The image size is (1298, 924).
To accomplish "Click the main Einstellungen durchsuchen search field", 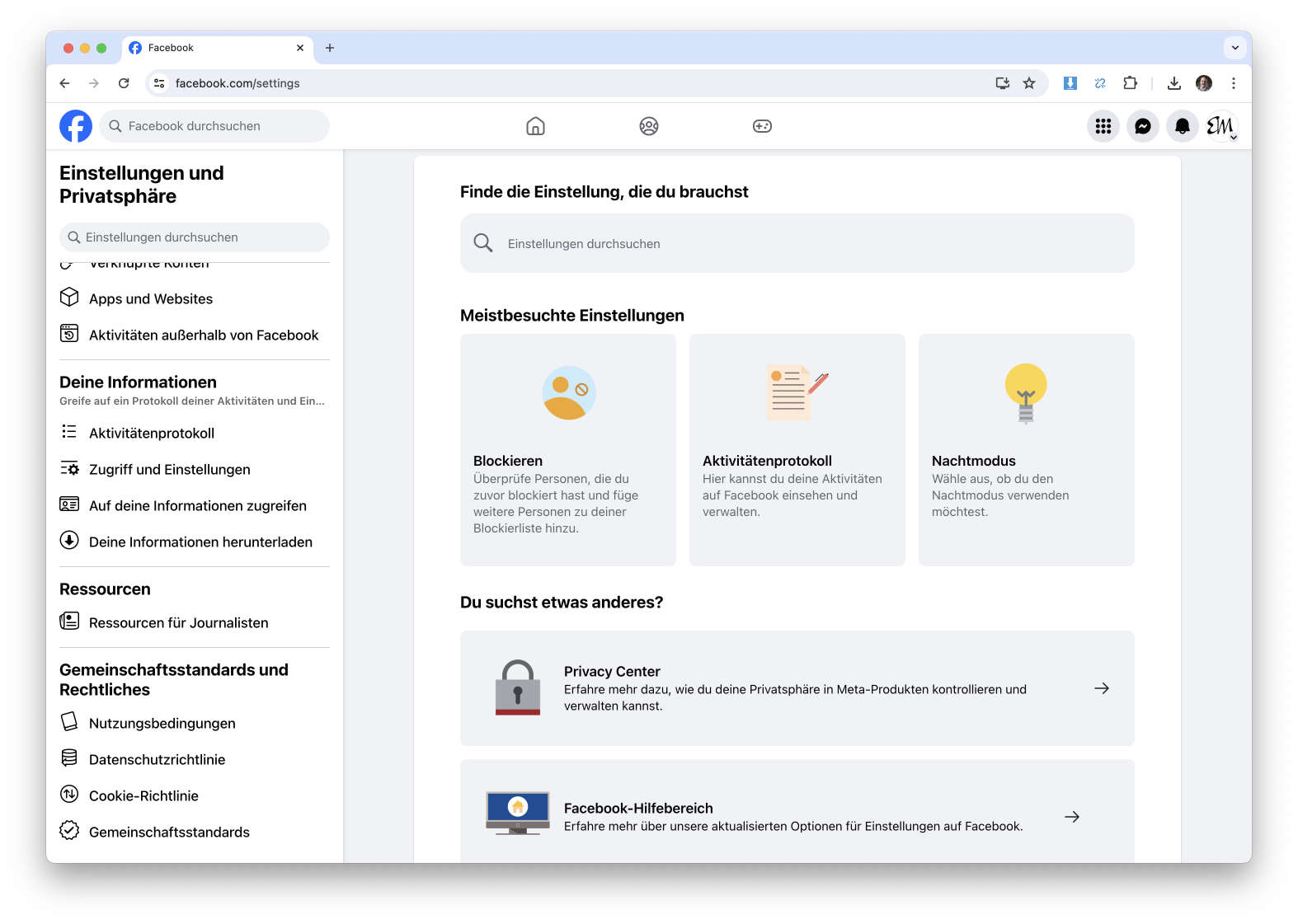I will click(x=797, y=244).
